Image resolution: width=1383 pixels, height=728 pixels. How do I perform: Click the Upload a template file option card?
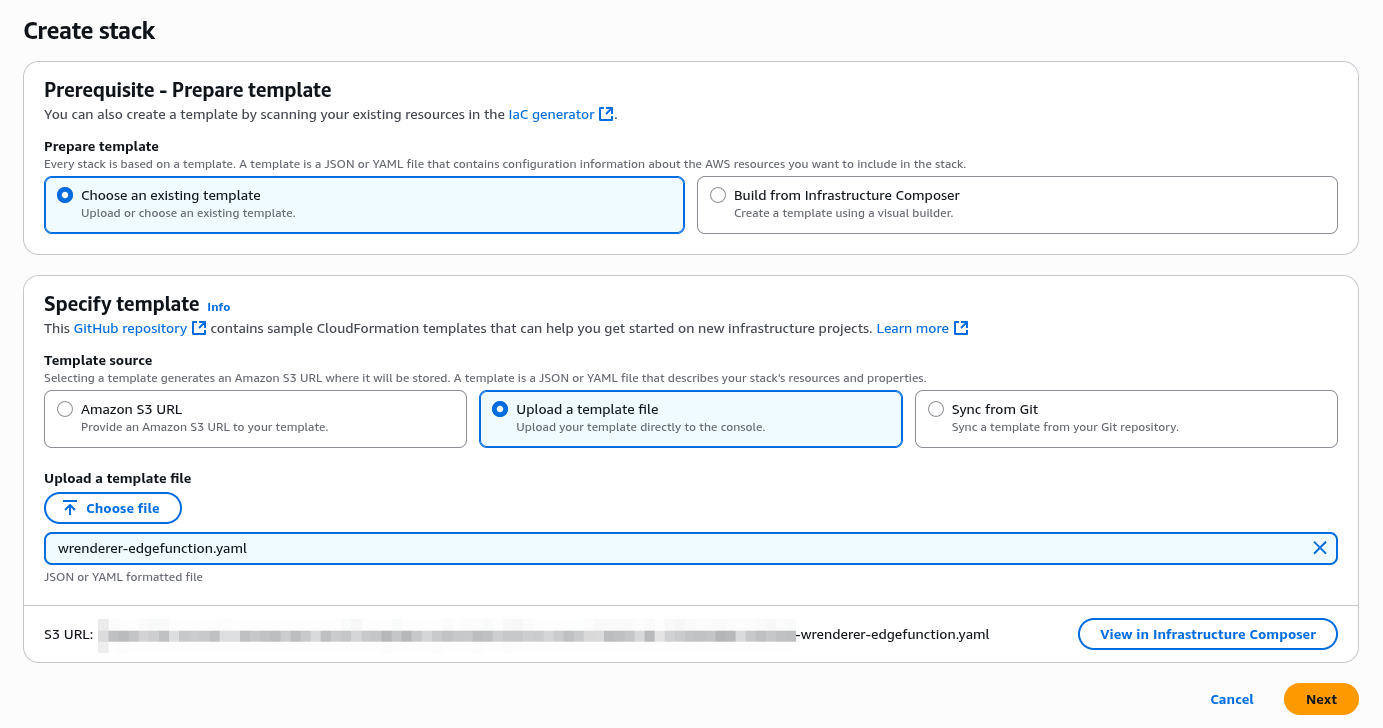click(x=690, y=419)
